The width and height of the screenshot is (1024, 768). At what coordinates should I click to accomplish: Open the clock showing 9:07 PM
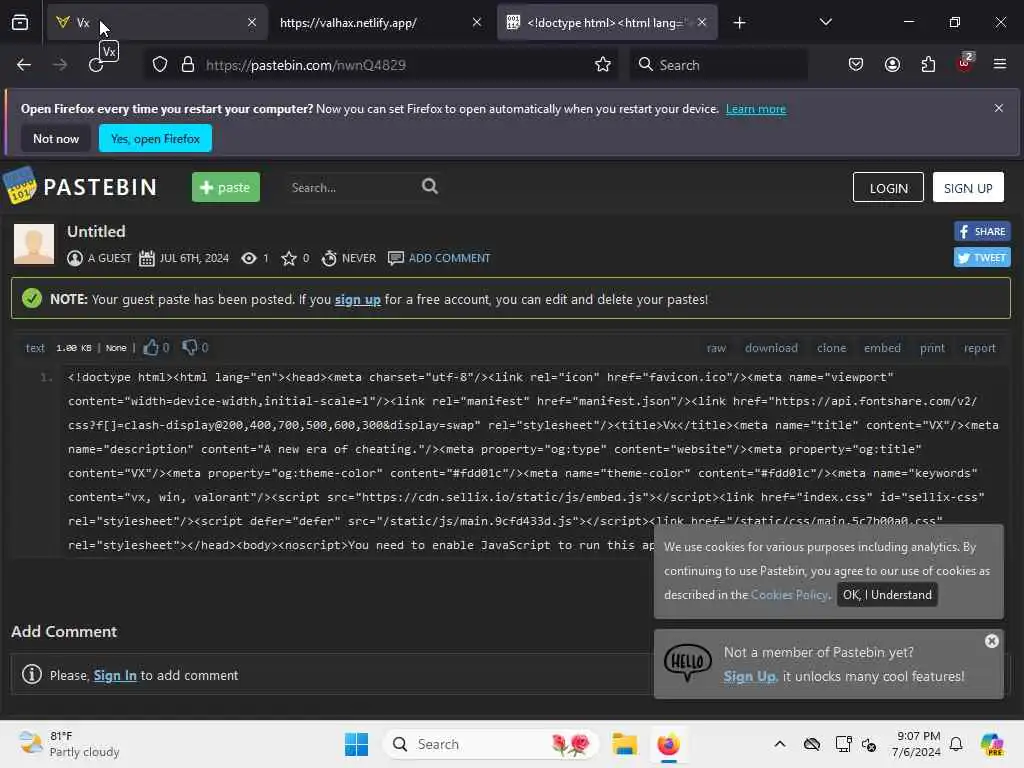pos(916,744)
